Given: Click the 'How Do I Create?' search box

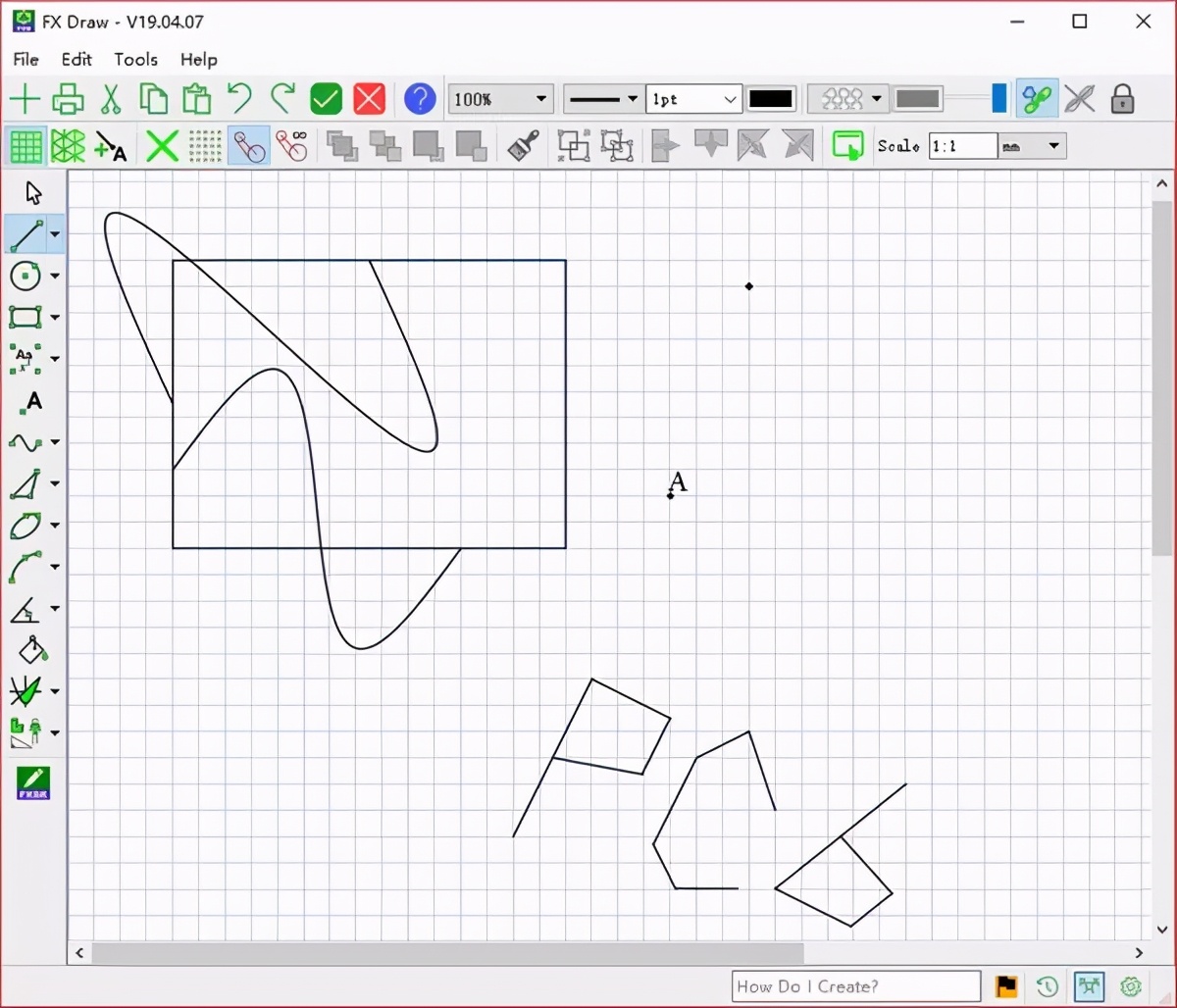Looking at the screenshot, I should point(855,986).
